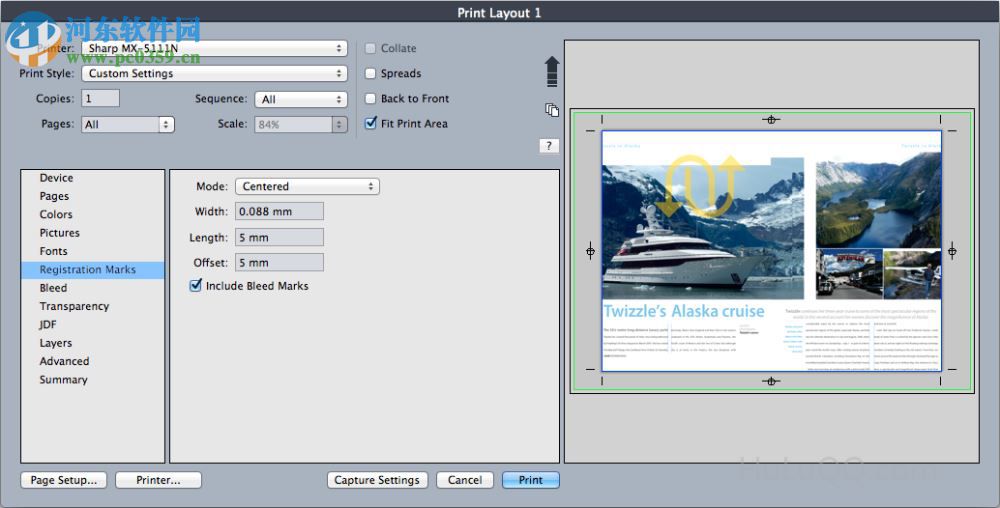Enable the Collate checkbox
The height and width of the screenshot is (508, 1000).
[x=371, y=48]
